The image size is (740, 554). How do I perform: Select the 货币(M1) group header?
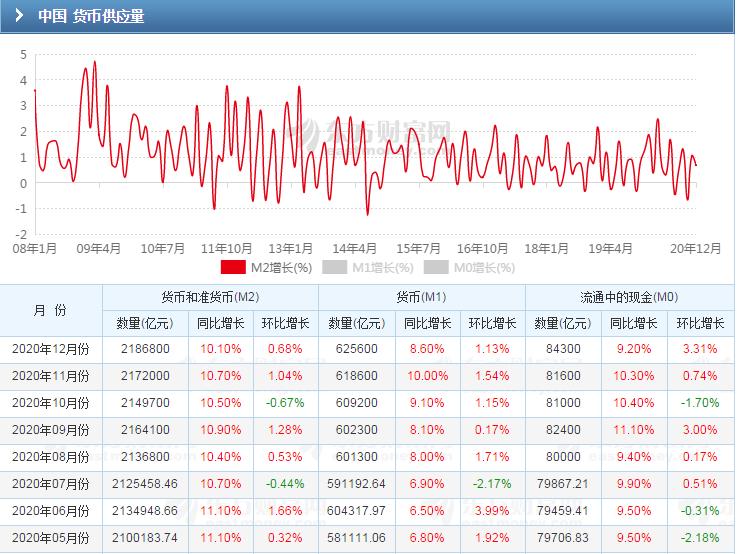coord(421,297)
